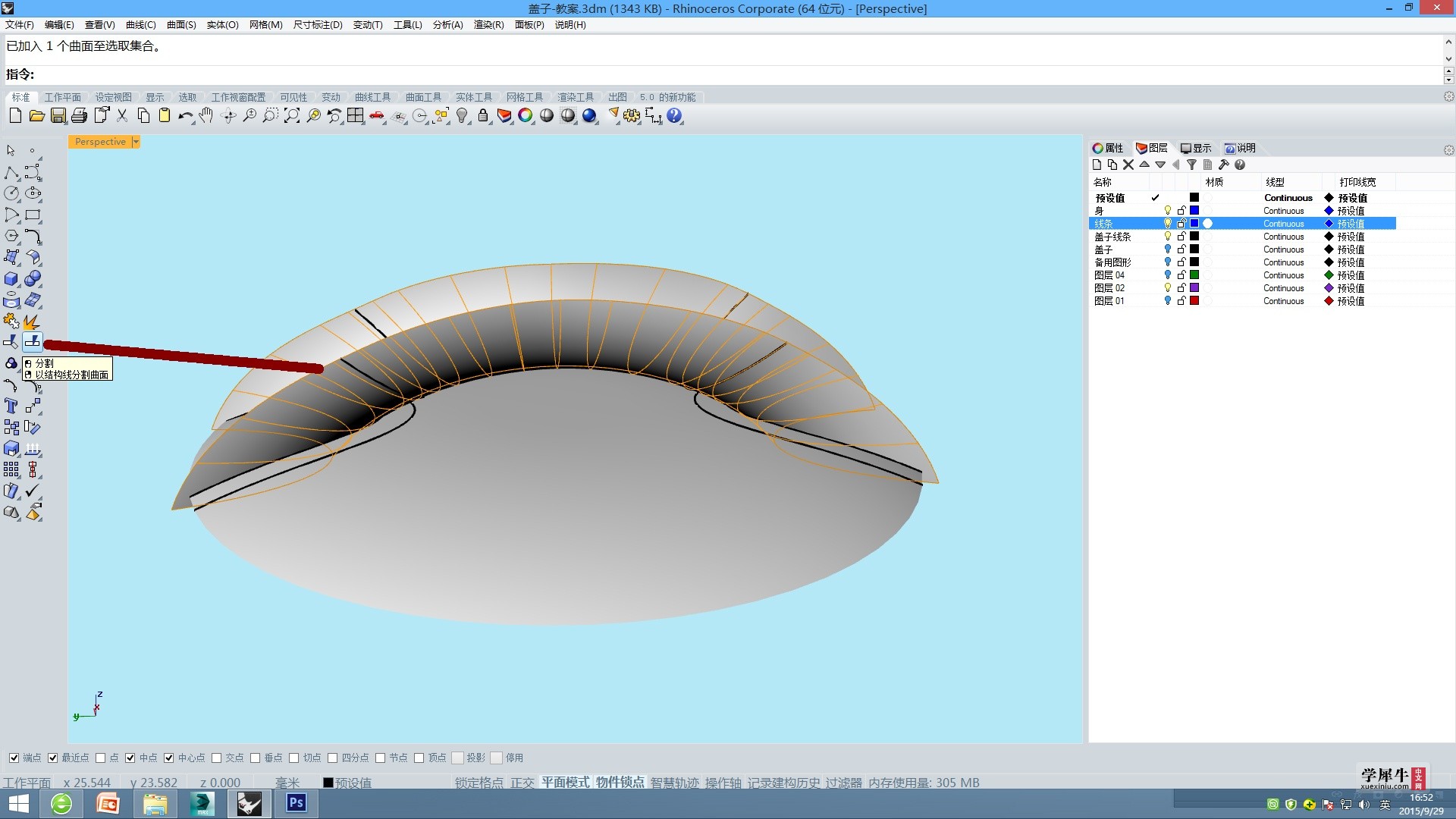Click the Cut scissors icon

click(121, 115)
